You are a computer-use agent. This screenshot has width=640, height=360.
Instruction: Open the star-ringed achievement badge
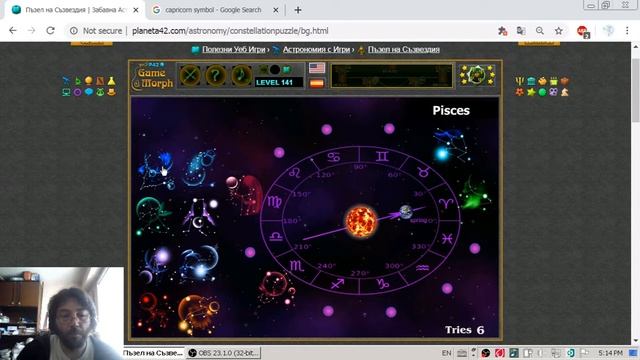coord(477,75)
